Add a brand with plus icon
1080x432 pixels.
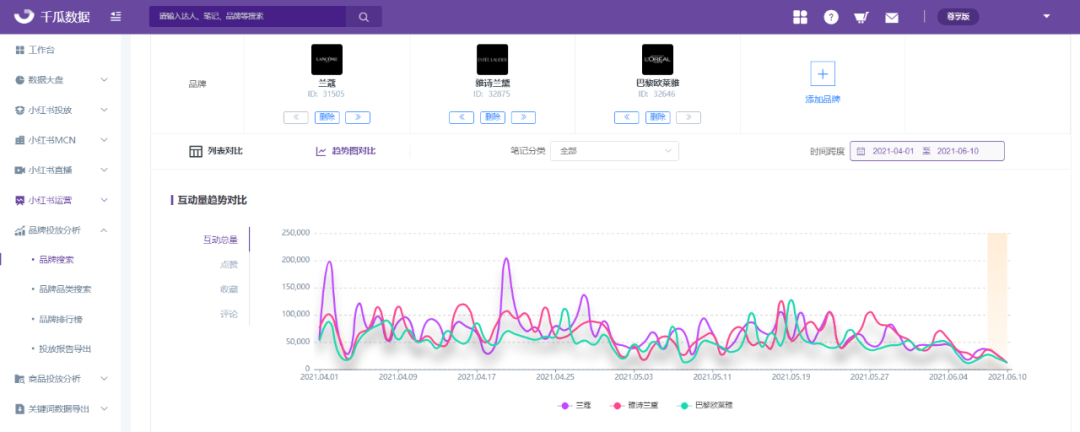point(822,73)
